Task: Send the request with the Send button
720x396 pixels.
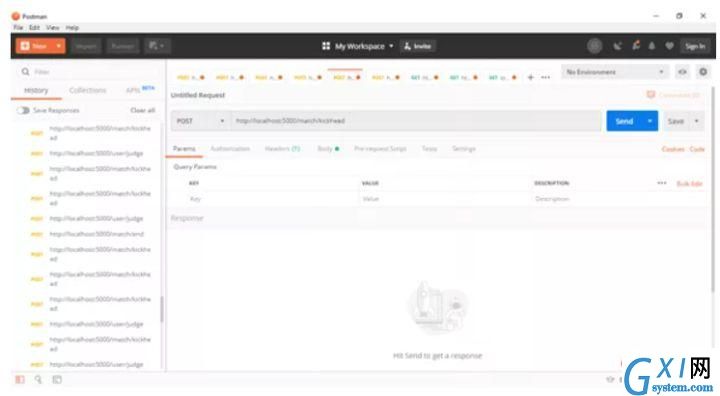Action: (x=624, y=121)
